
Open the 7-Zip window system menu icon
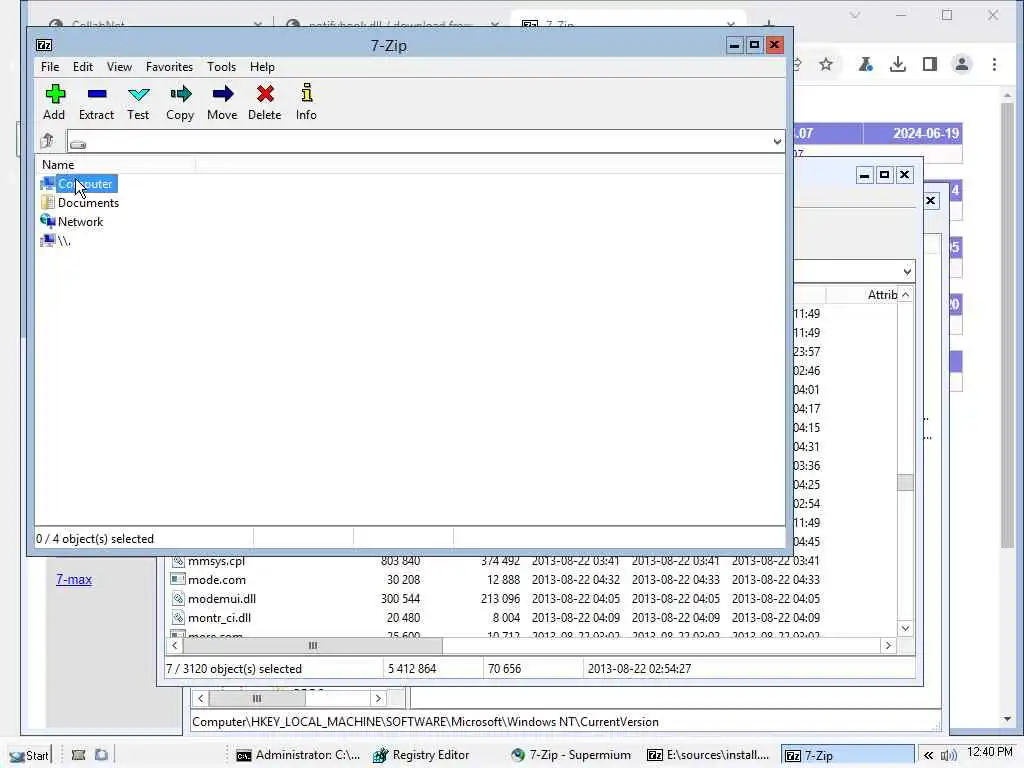click(x=44, y=45)
